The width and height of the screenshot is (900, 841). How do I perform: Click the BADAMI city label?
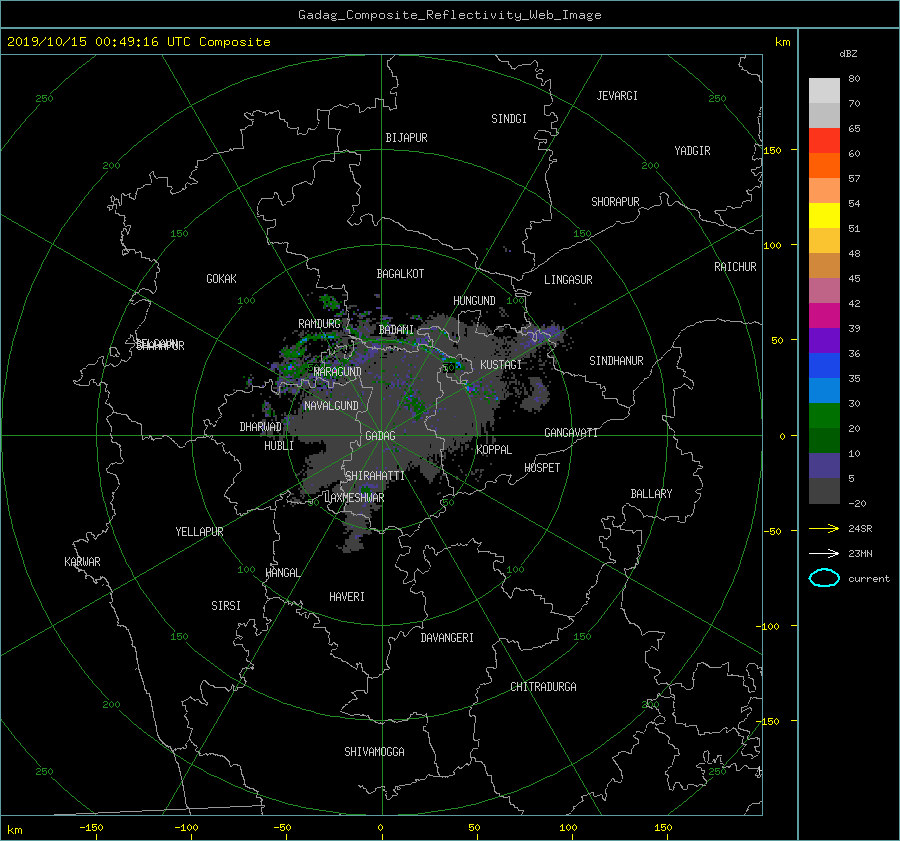click(396, 330)
